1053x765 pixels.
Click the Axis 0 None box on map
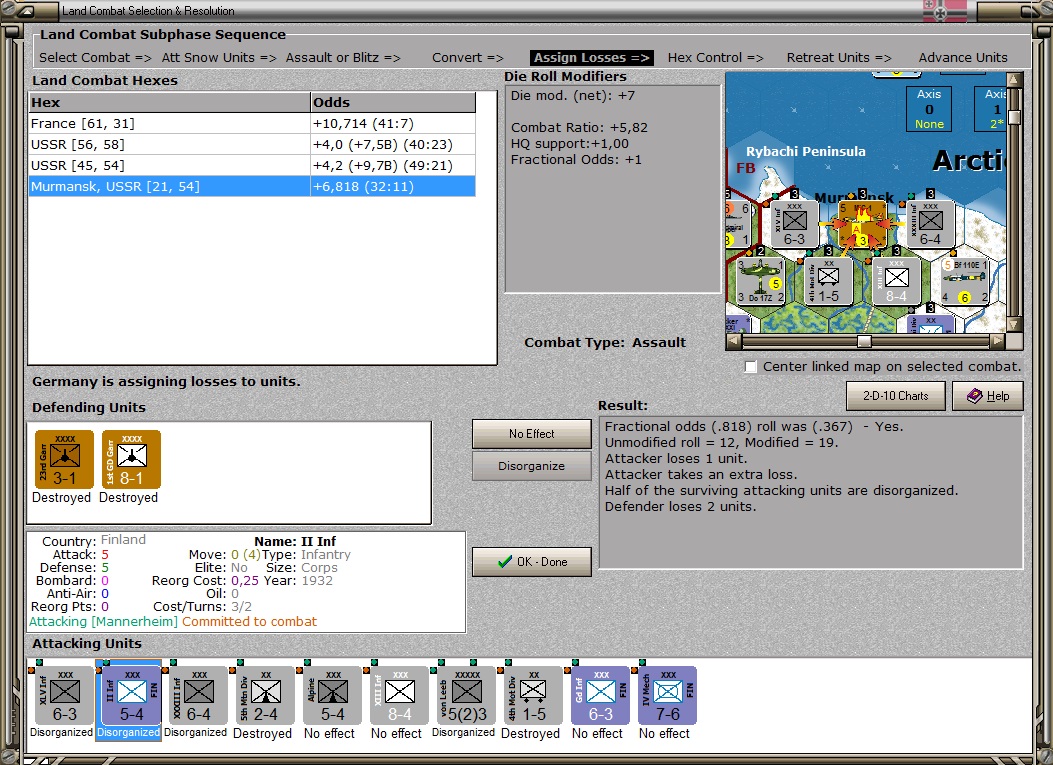click(929, 109)
